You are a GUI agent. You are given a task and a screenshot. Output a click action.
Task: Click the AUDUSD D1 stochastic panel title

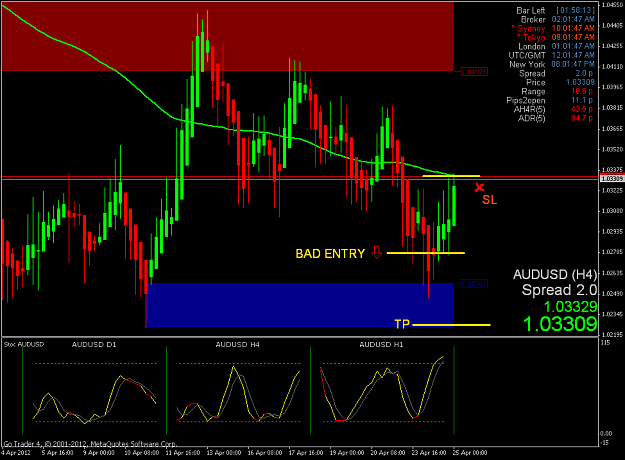(x=94, y=344)
